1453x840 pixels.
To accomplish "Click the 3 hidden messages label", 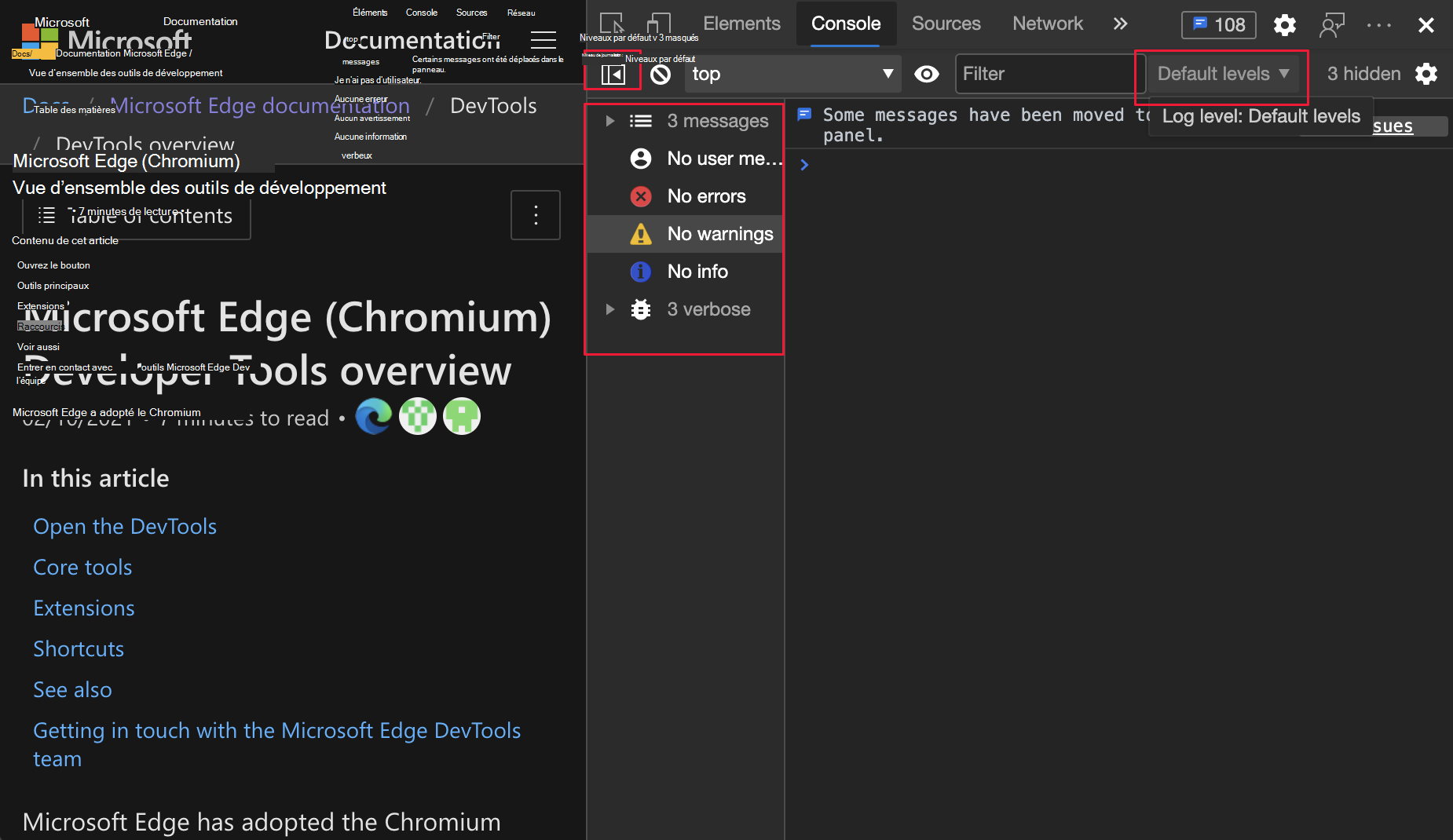I will (1363, 74).
